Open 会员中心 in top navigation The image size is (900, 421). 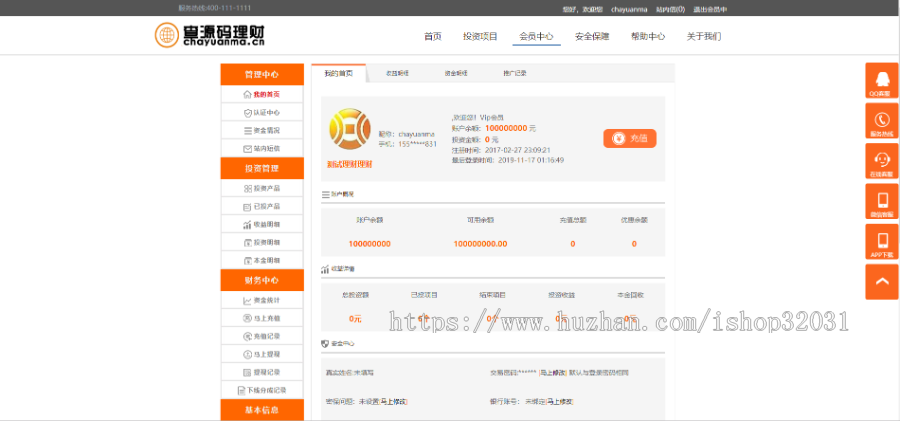click(537, 36)
